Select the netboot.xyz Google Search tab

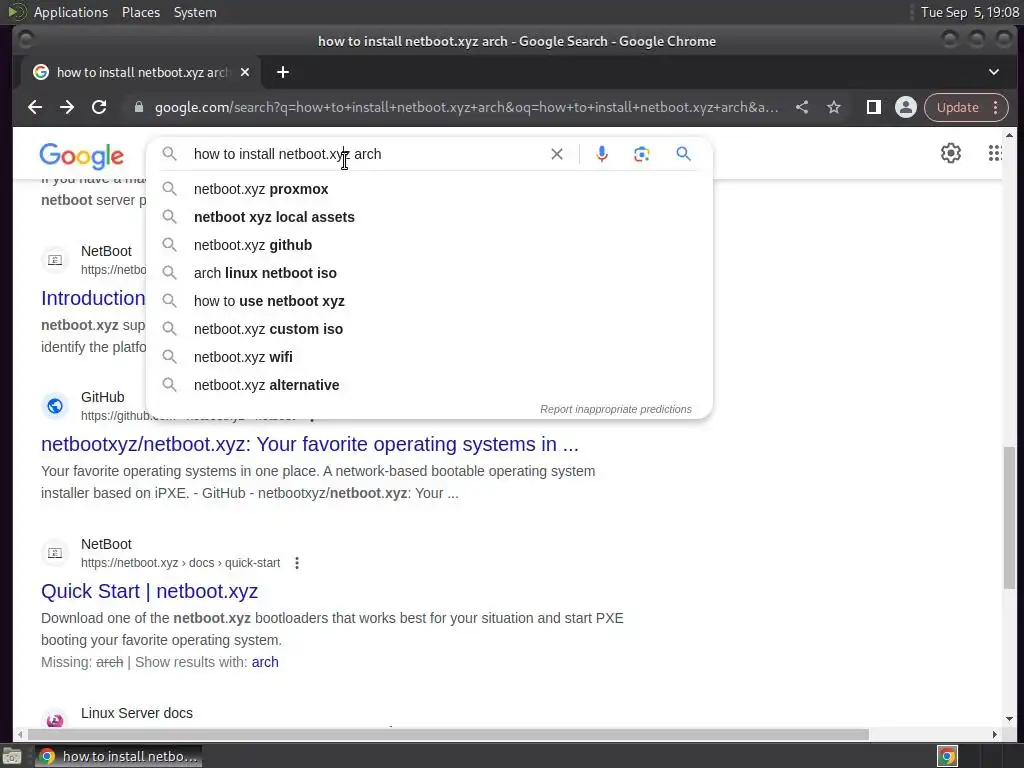point(142,72)
